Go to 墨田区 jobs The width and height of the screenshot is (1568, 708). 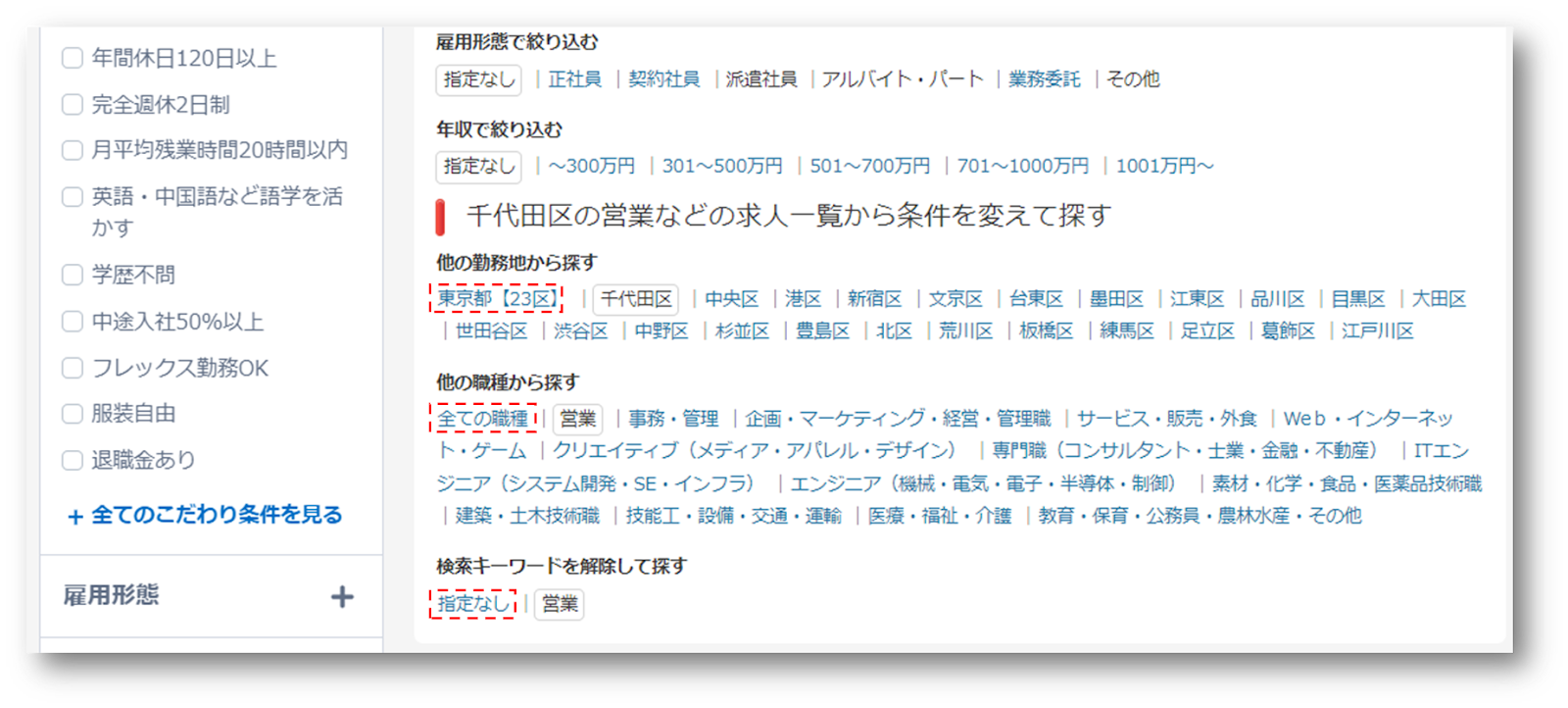1116,299
